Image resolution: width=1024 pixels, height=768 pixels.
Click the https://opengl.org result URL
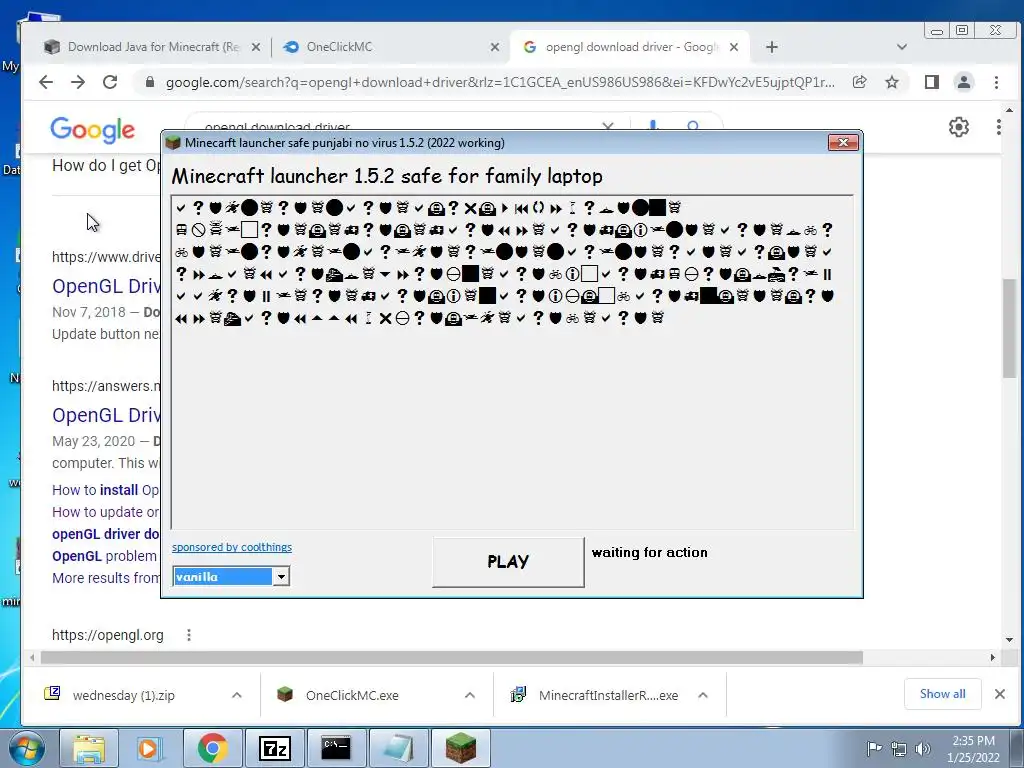point(108,635)
